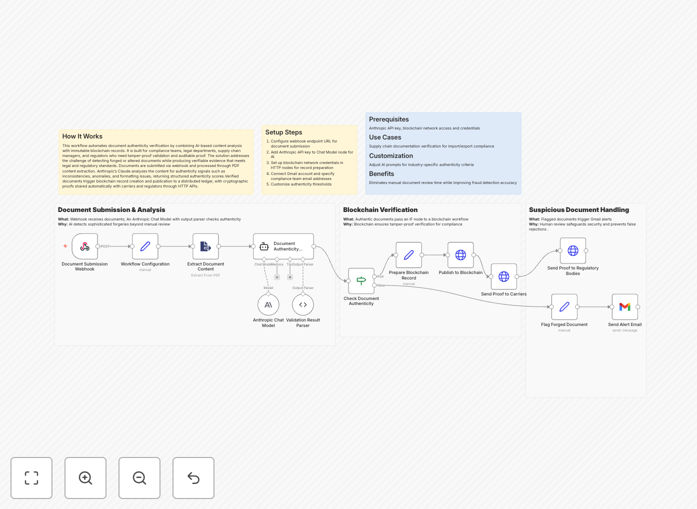Click the Benefits heading
Screen dimensions: 697x509
tap(381, 174)
